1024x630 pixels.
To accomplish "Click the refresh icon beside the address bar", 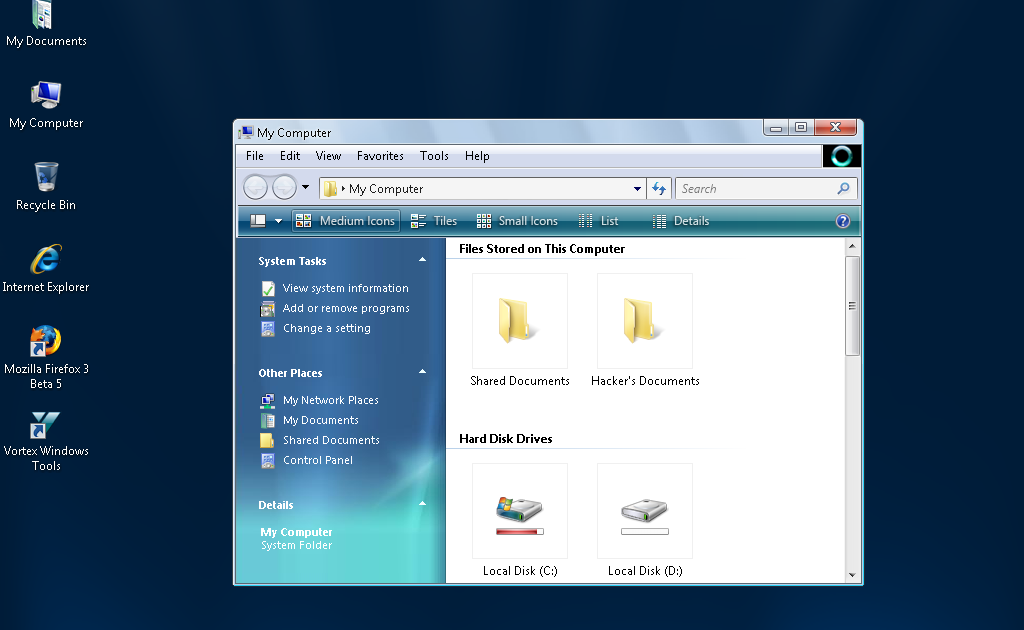I will click(659, 188).
